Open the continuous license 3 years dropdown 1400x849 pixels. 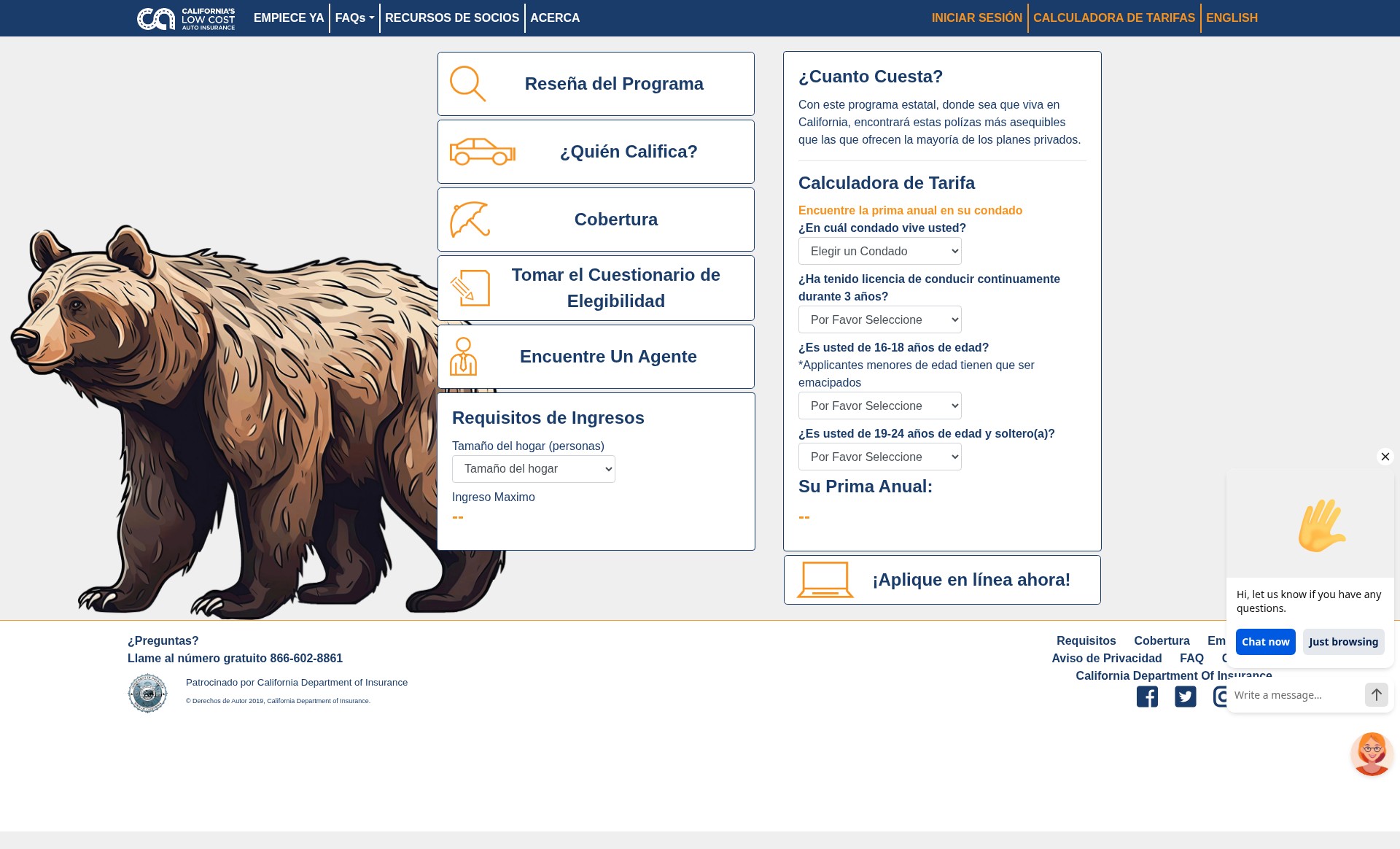coord(880,319)
